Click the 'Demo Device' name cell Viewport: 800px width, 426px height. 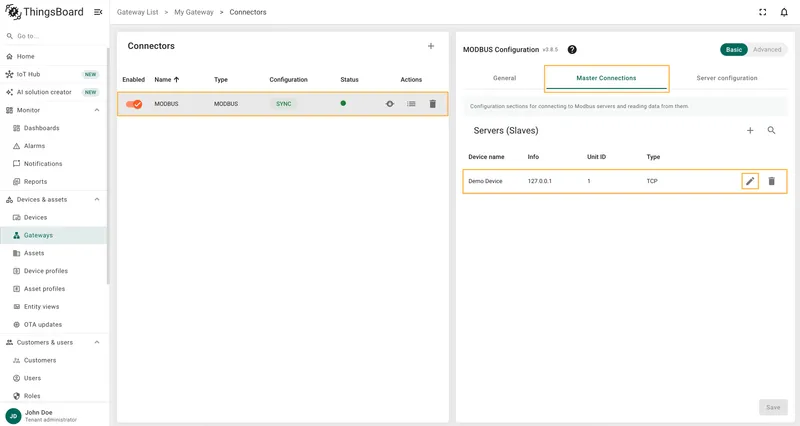click(x=485, y=181)
